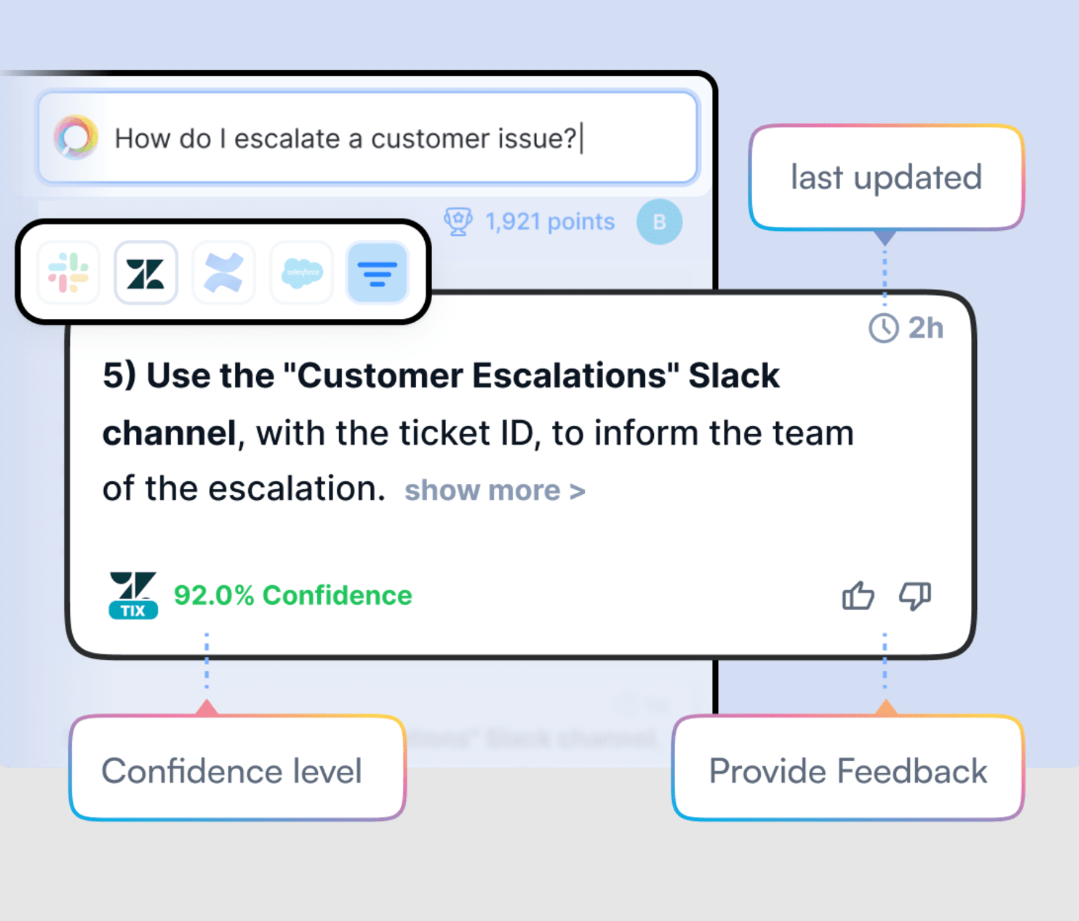Expand the answer with "show more >"
This screenshot has width=1079, height=921.
[494, 490]
